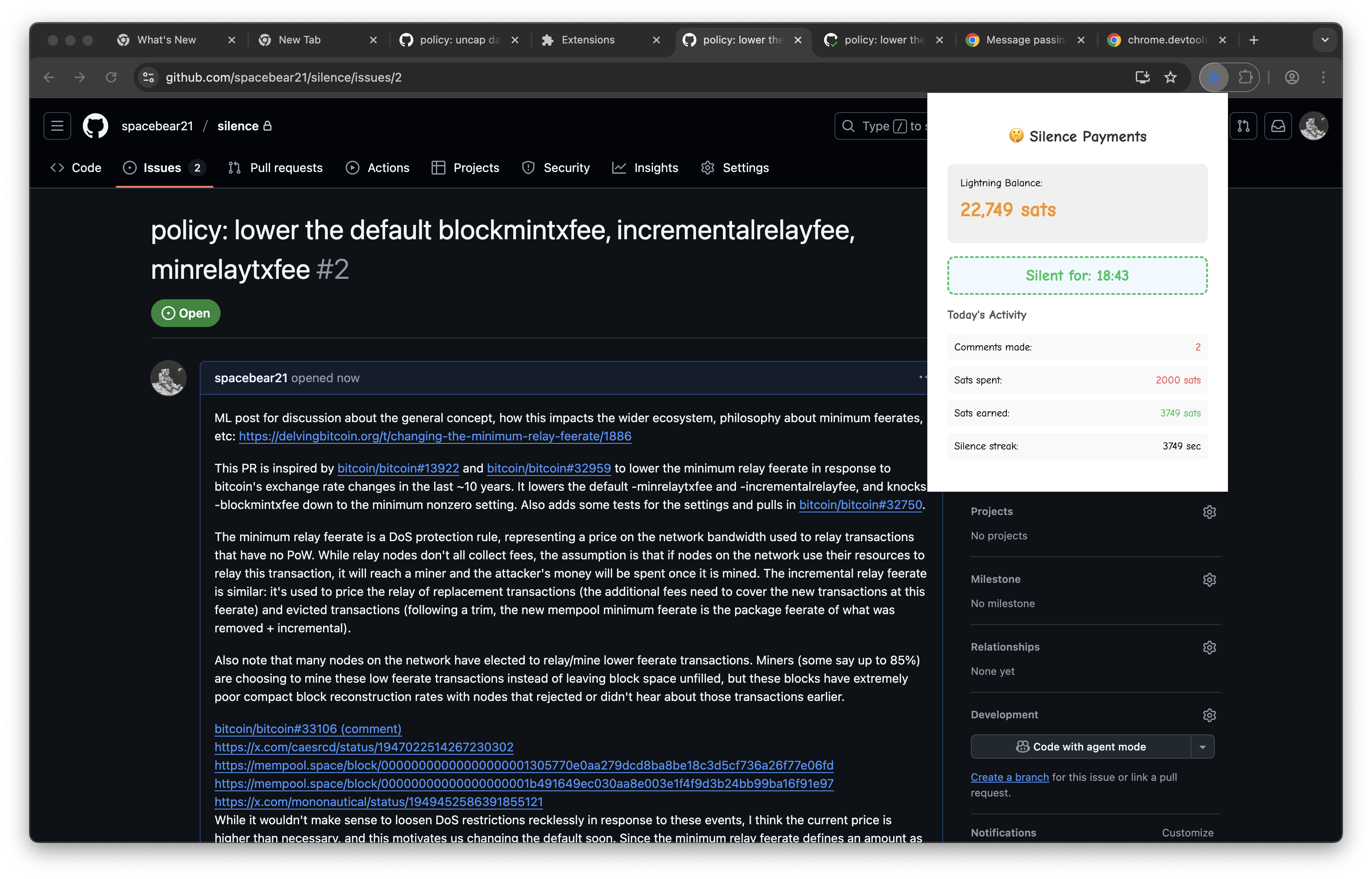Switch to the Pull requests tab
Screen dimensions: 1372x879
(x=276, y=168)
